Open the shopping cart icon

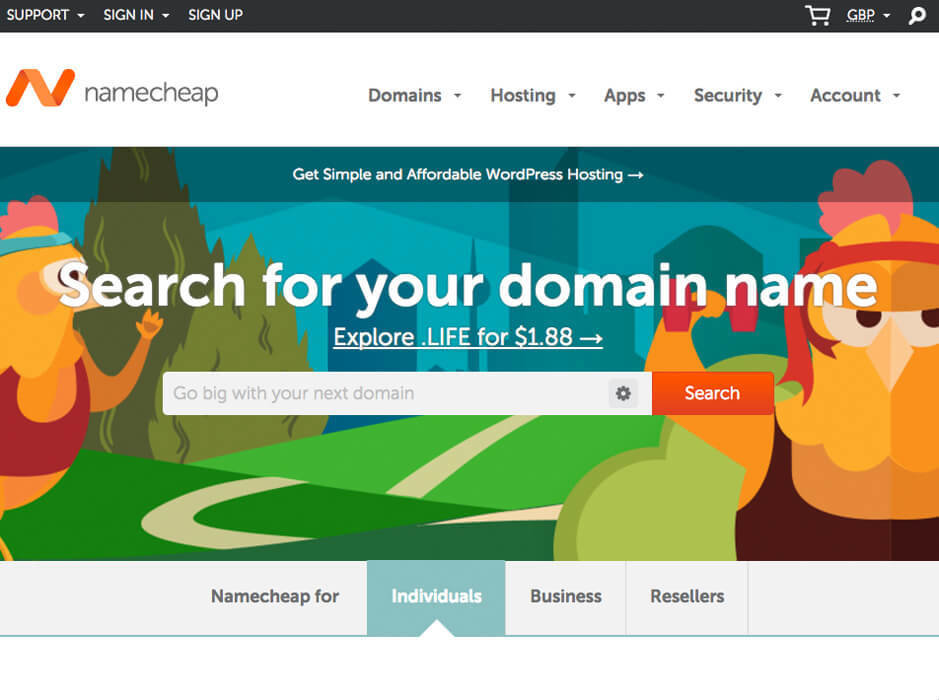pyautogui.click(x=817, y=15)
